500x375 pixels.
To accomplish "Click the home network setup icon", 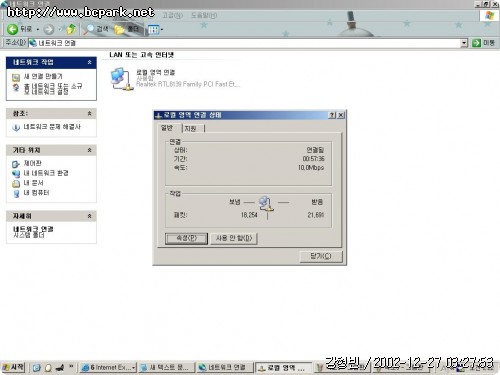I will point(16,88).
